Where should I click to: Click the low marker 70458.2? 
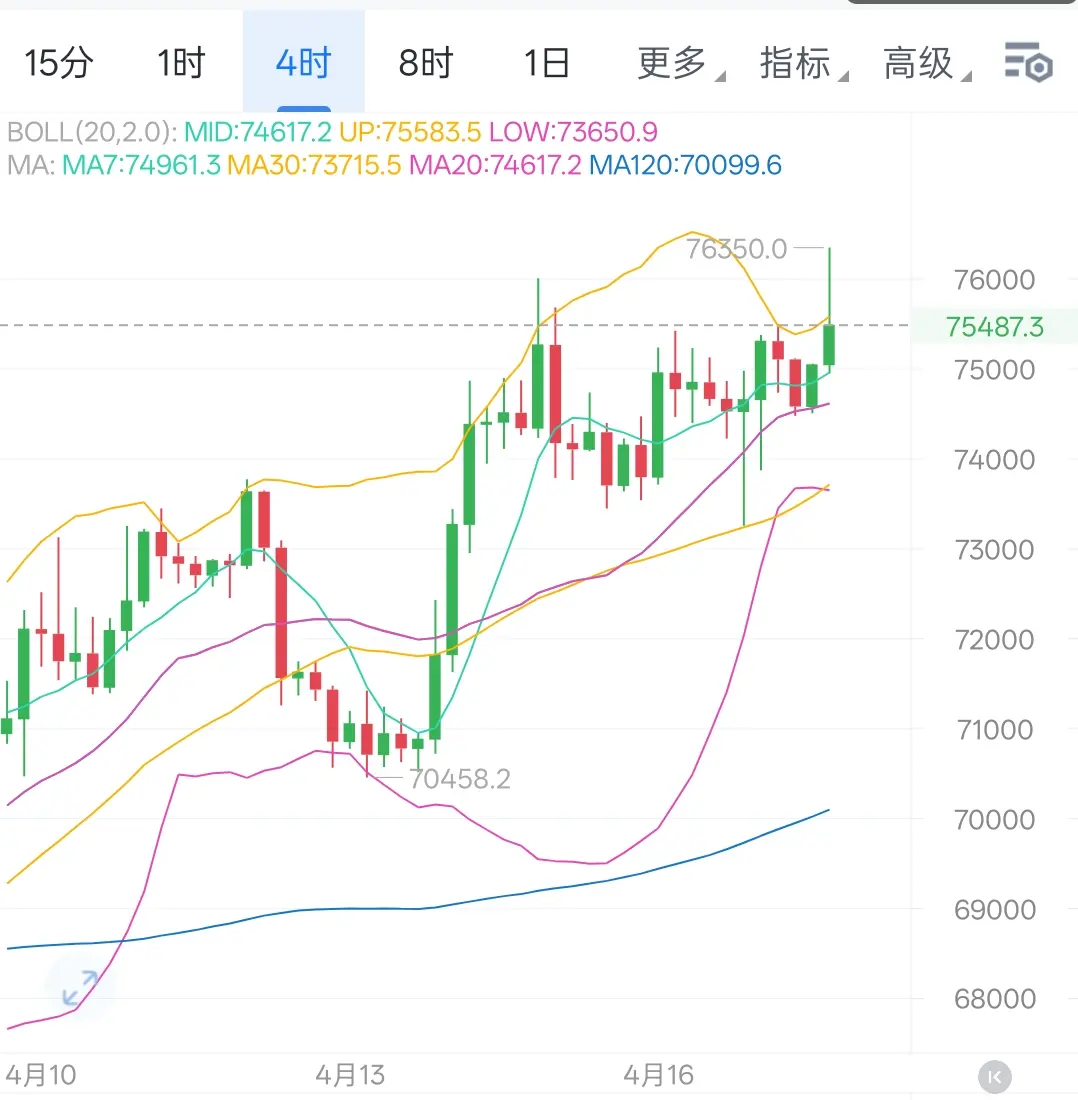coord(459,779)
